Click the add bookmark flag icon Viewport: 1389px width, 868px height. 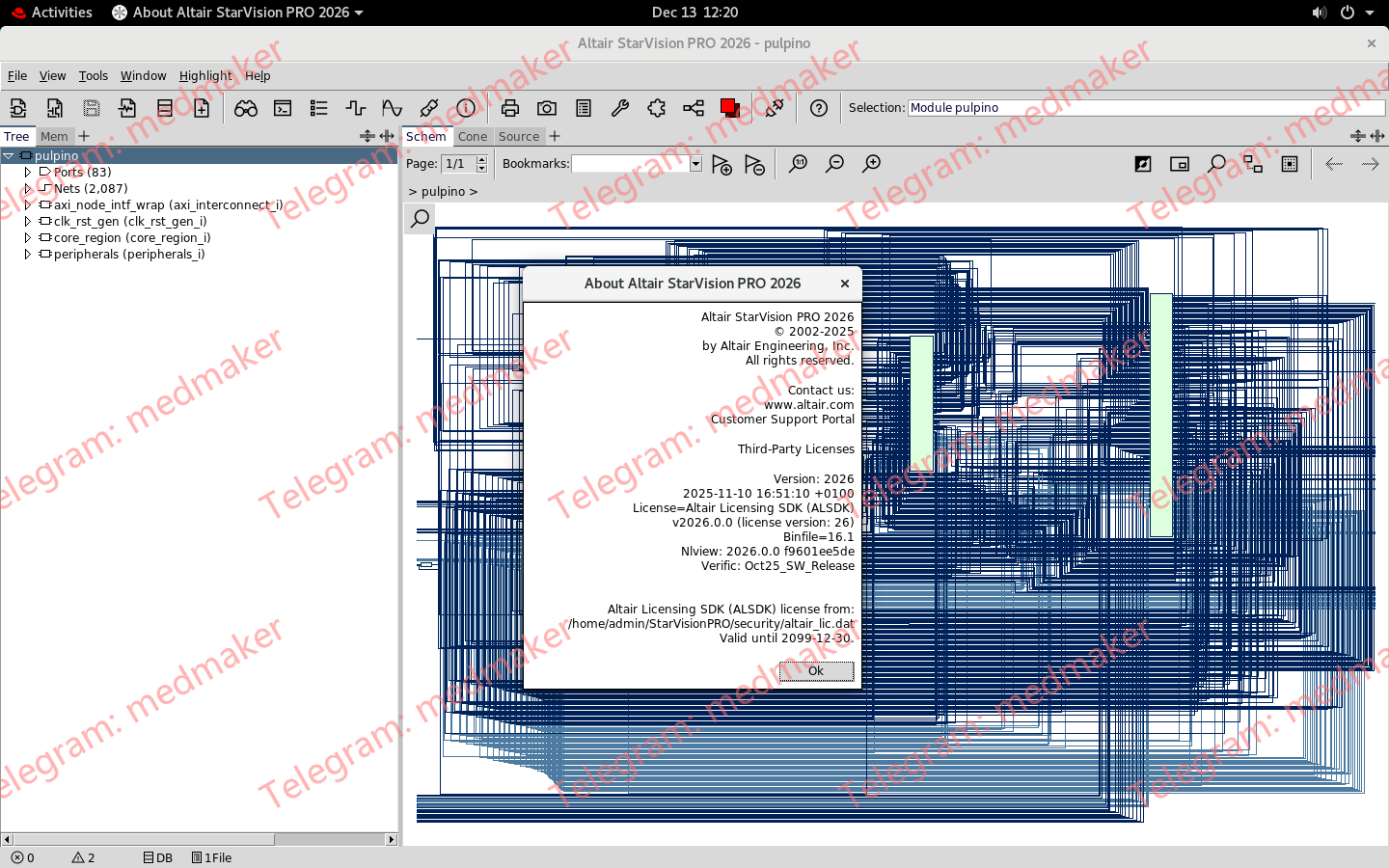722,164
